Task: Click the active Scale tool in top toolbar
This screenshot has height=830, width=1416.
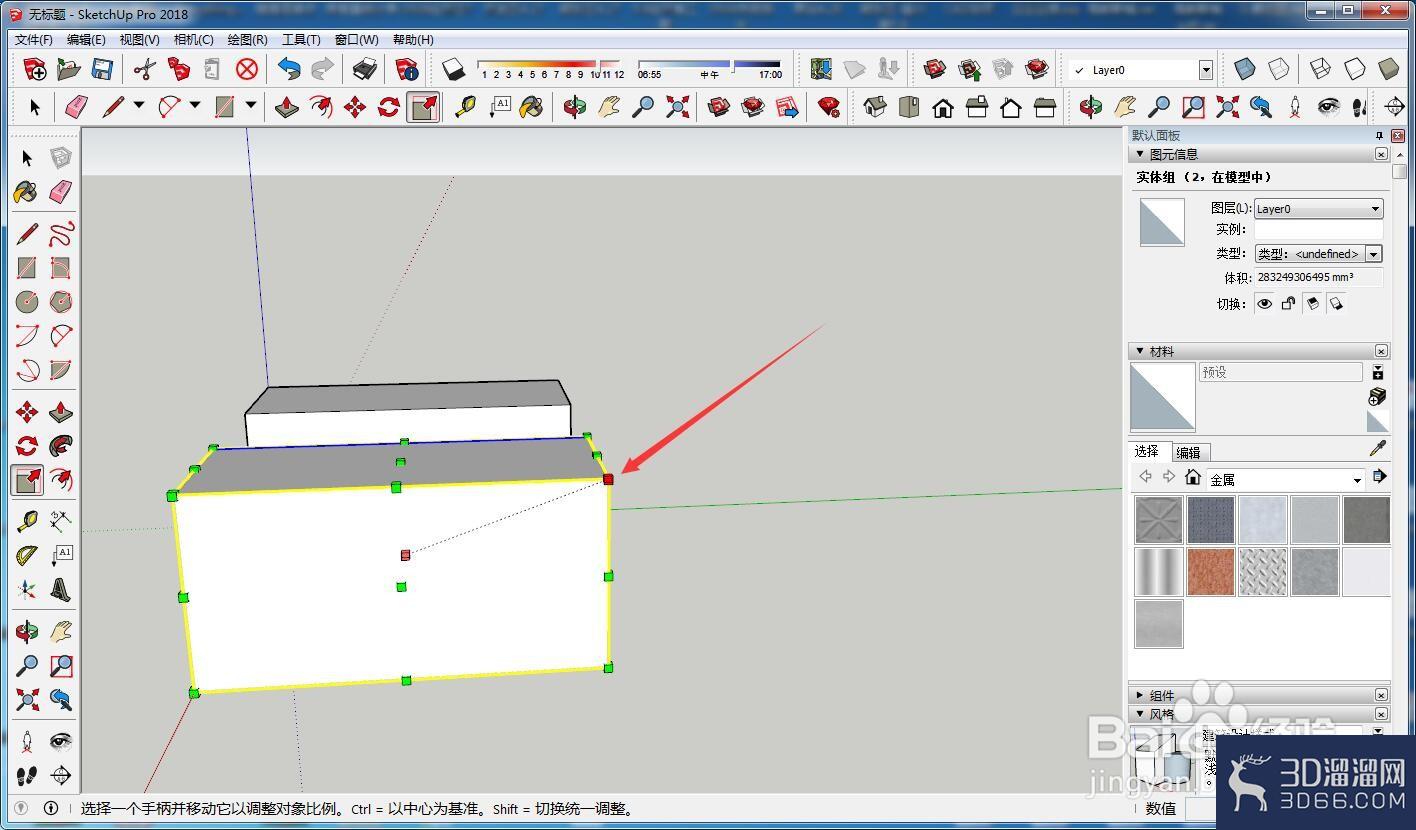Action: pos(424,107)
